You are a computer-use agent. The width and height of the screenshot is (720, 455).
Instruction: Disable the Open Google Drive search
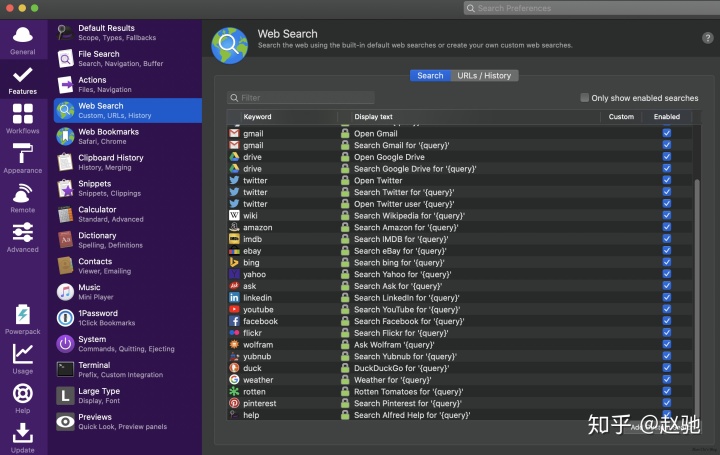tap(667, 157)
